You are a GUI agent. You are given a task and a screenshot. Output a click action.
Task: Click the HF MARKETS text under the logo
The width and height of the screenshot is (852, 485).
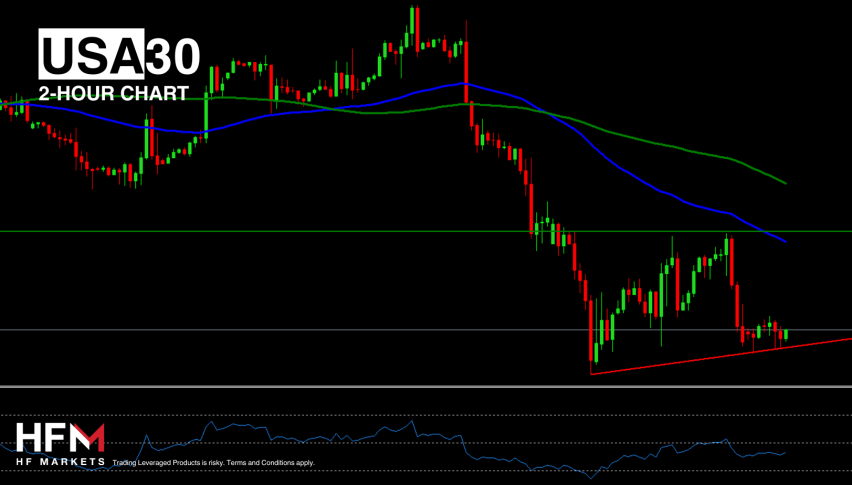point(59,462)
